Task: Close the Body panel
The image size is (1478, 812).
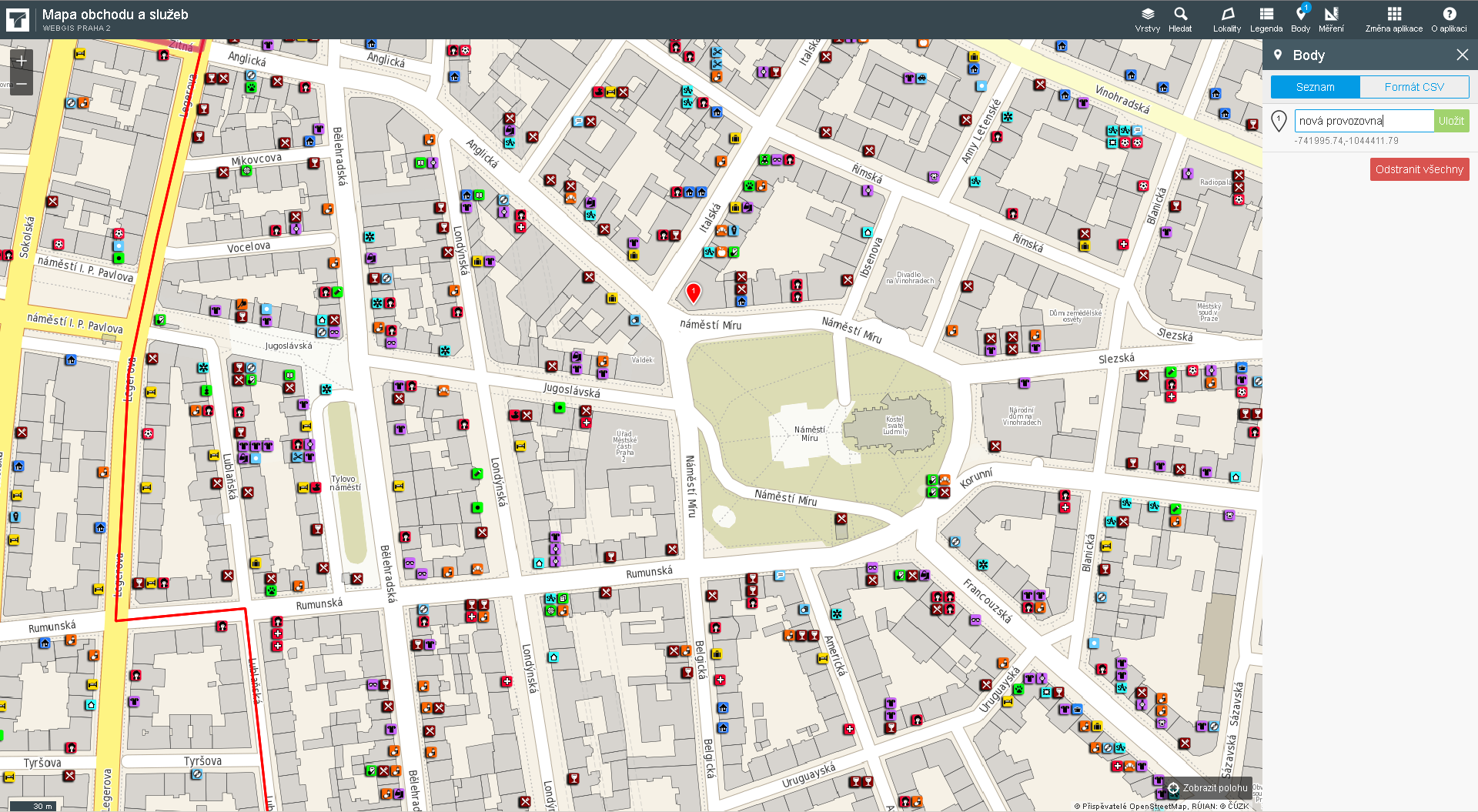Action: (x=1462, y=55)
